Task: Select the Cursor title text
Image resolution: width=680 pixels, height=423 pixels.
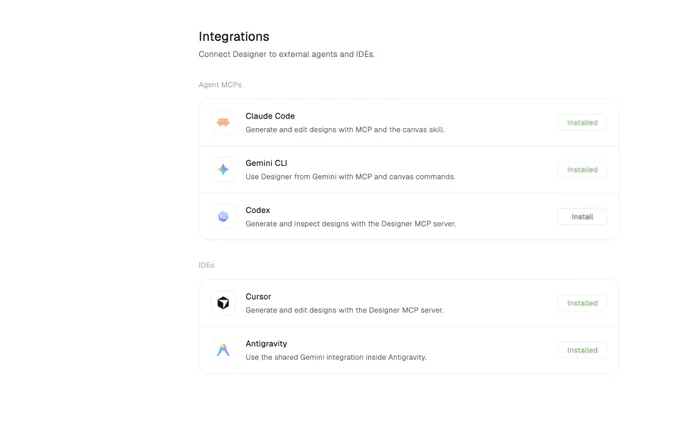Action: 258,297
